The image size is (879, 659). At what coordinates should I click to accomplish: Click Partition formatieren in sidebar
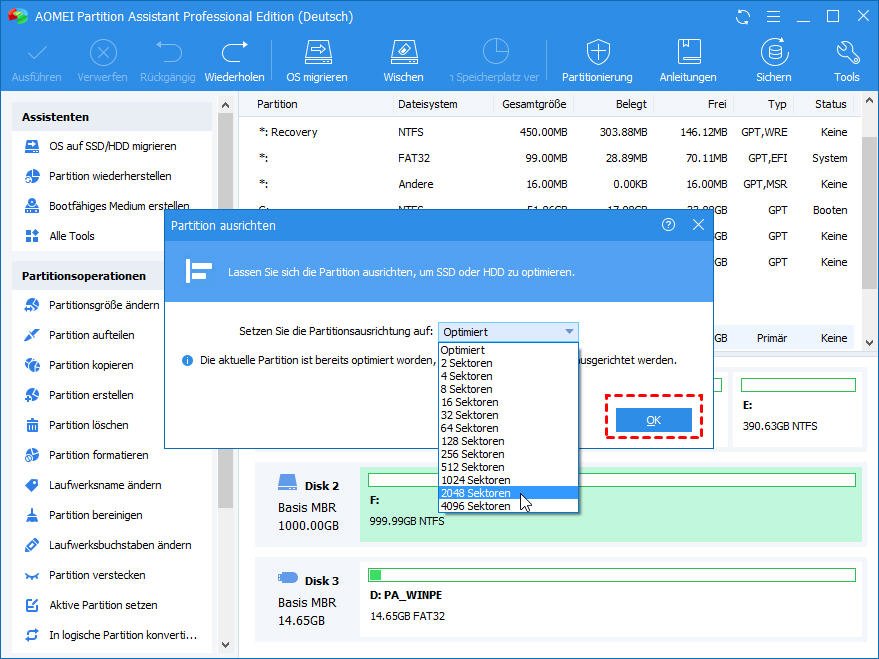[x=98, y=455]
